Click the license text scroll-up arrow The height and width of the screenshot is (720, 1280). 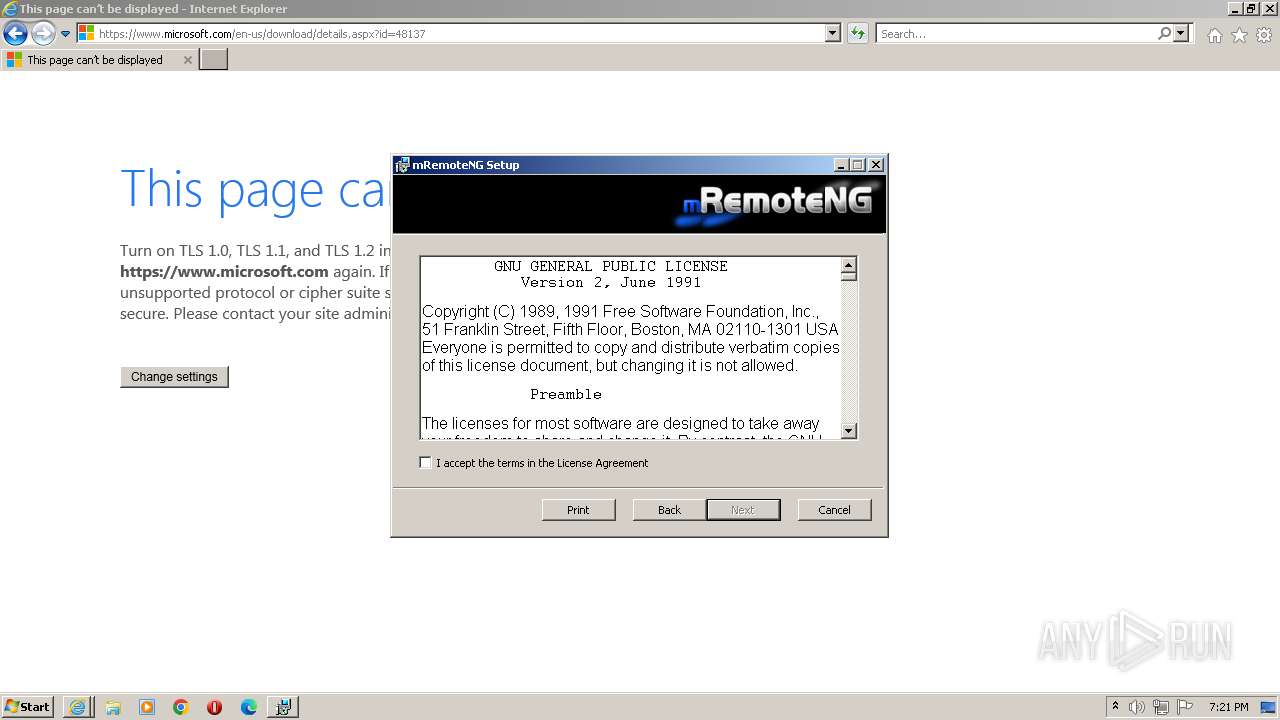[x=849, y=266]
